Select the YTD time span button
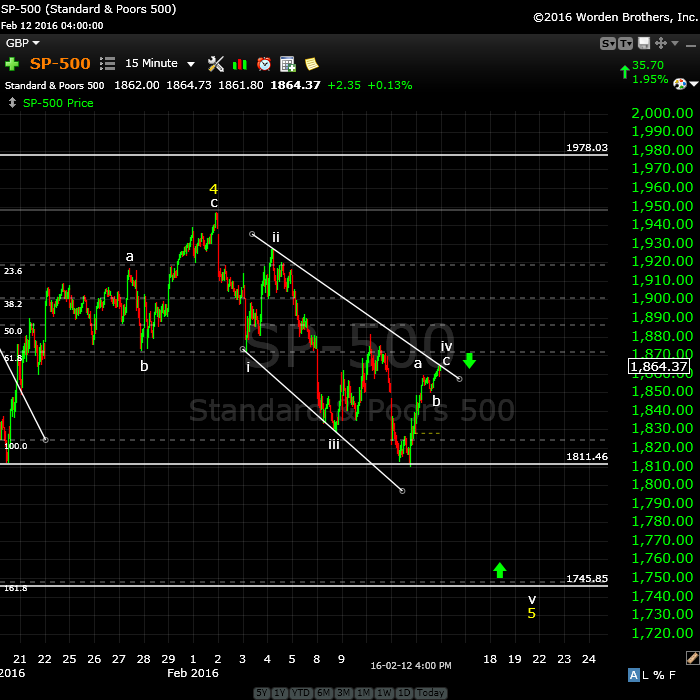The width and height of the screenshot is (700, 700). coord(301,693)
